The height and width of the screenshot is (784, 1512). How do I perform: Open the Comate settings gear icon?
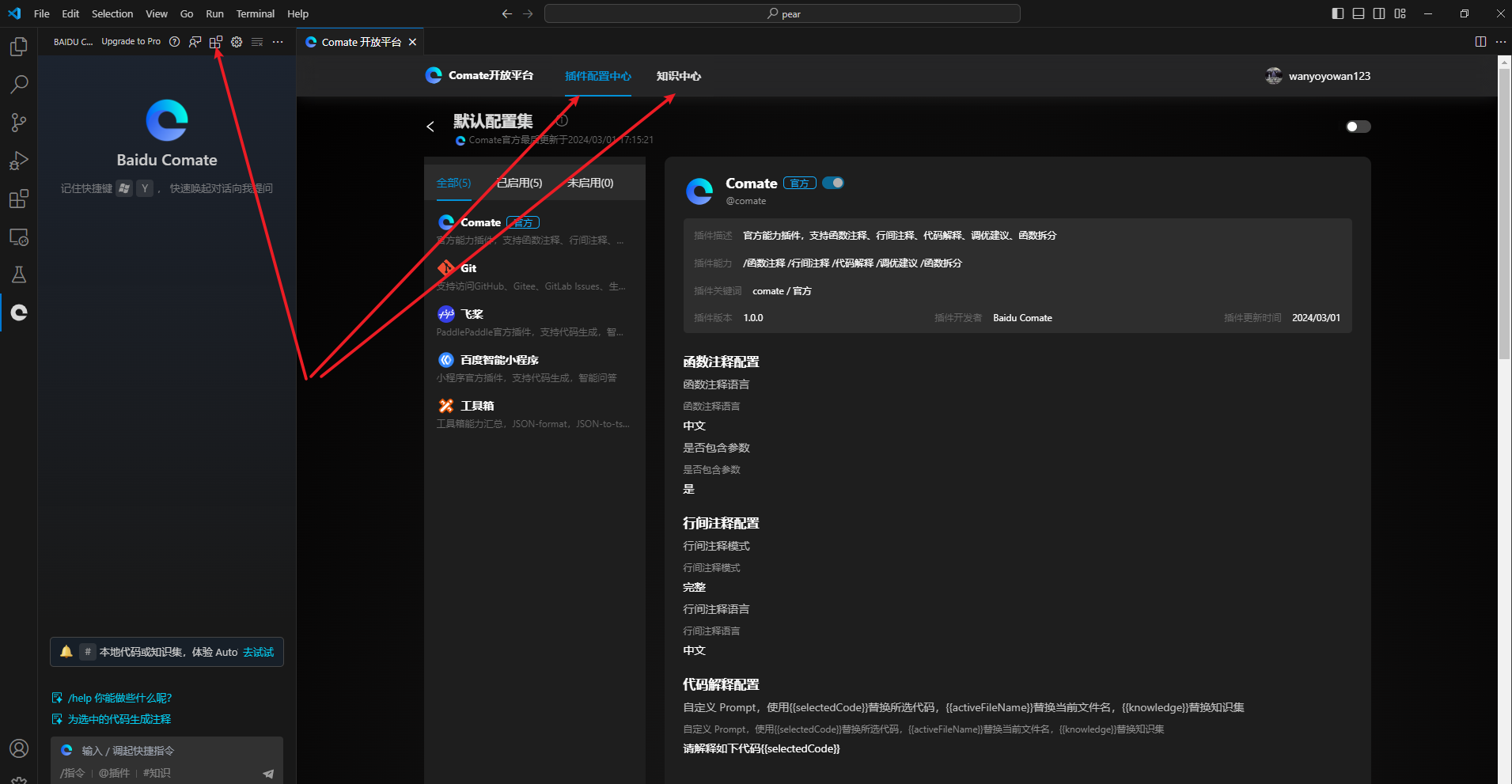pyautogui.click(x=237, y=42)
